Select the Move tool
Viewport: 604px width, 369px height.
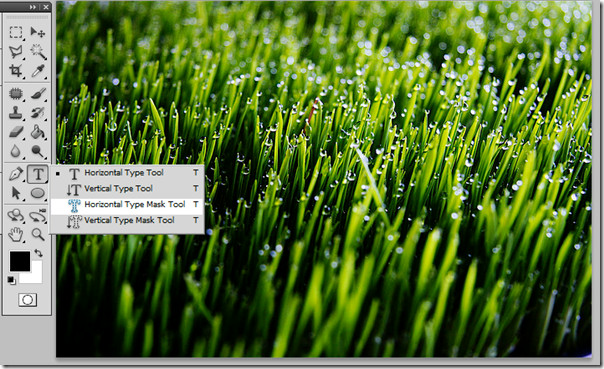38,32
